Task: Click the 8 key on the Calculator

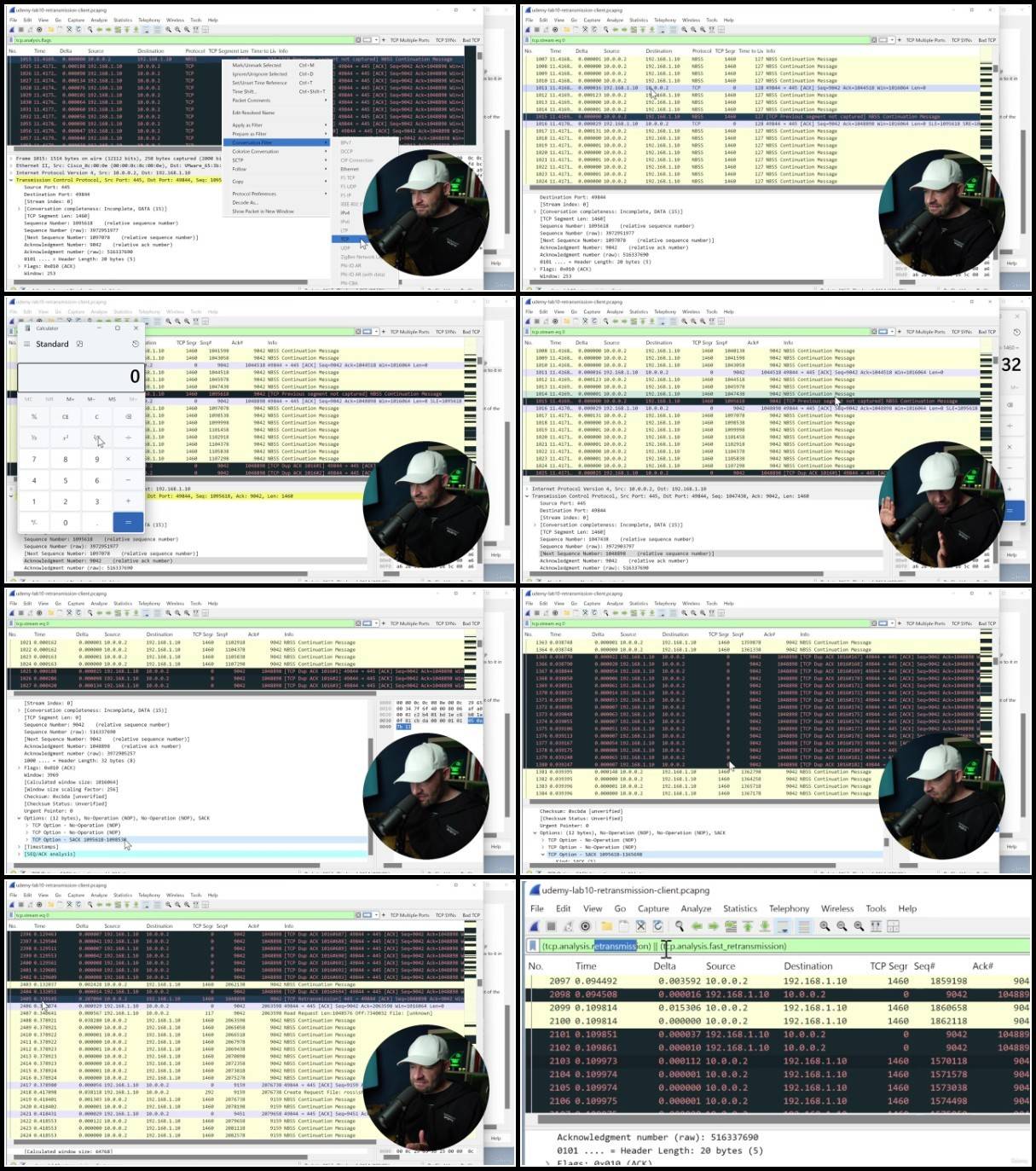Action: (65, 459)
